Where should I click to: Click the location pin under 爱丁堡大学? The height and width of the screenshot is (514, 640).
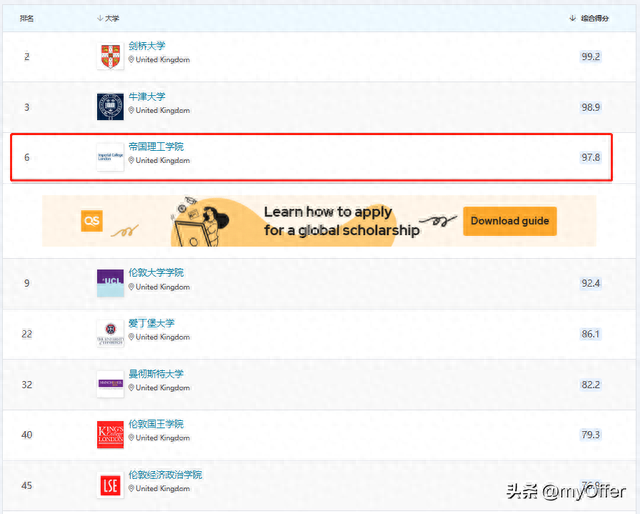click(x=131, y=337)
